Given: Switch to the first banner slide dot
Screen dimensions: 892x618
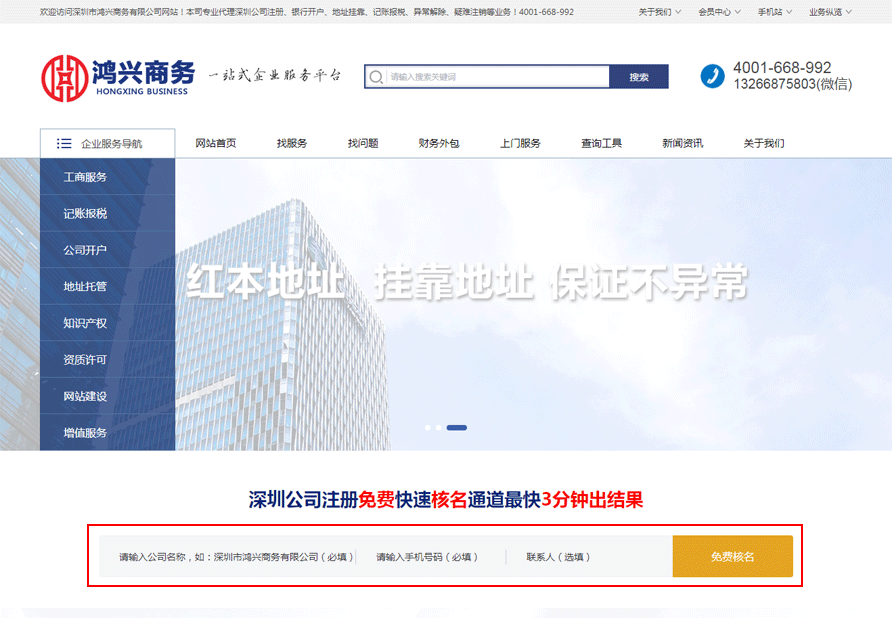Looking at the screenshot, I should point(427,428).
